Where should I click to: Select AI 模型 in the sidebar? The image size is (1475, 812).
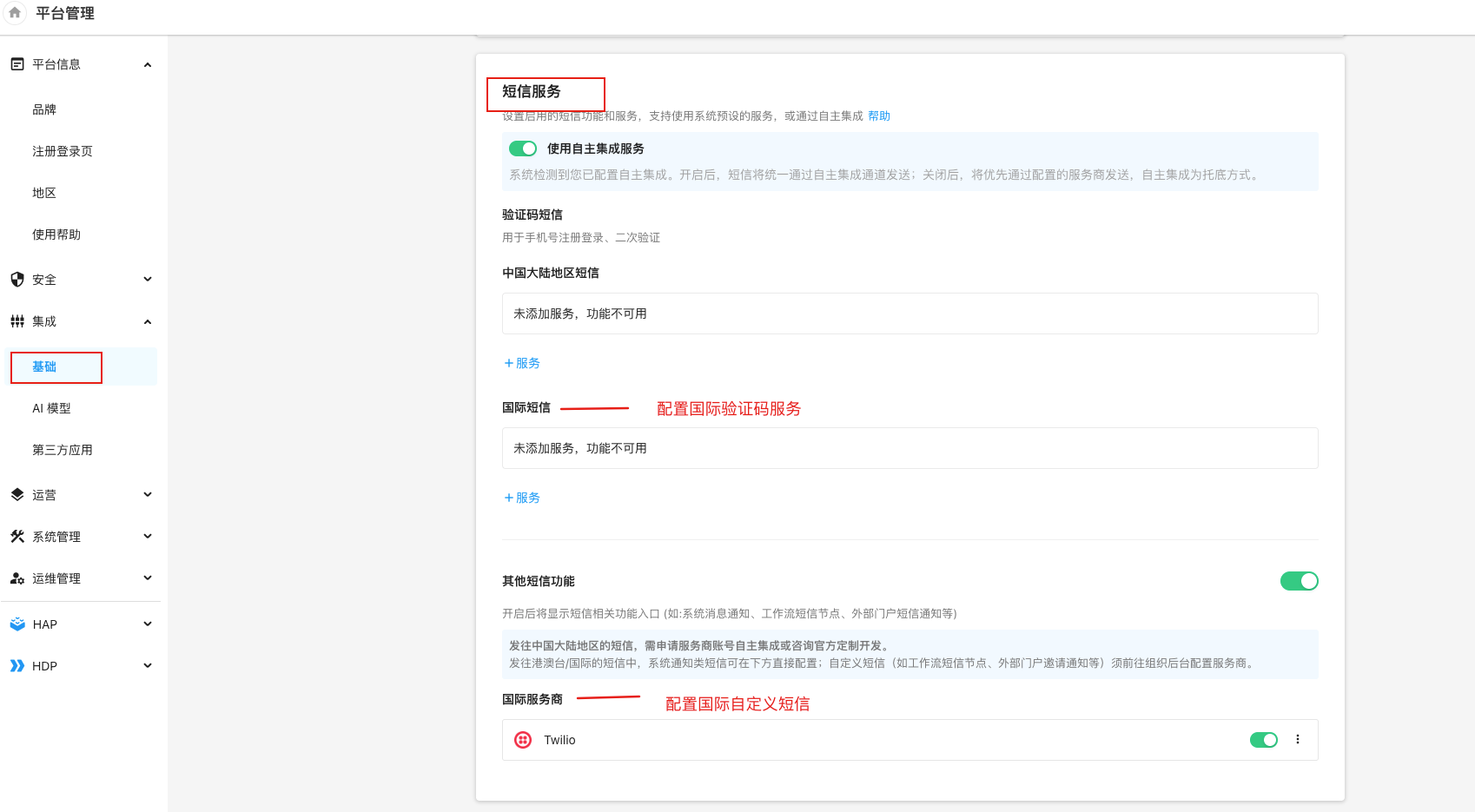point(51,408)
